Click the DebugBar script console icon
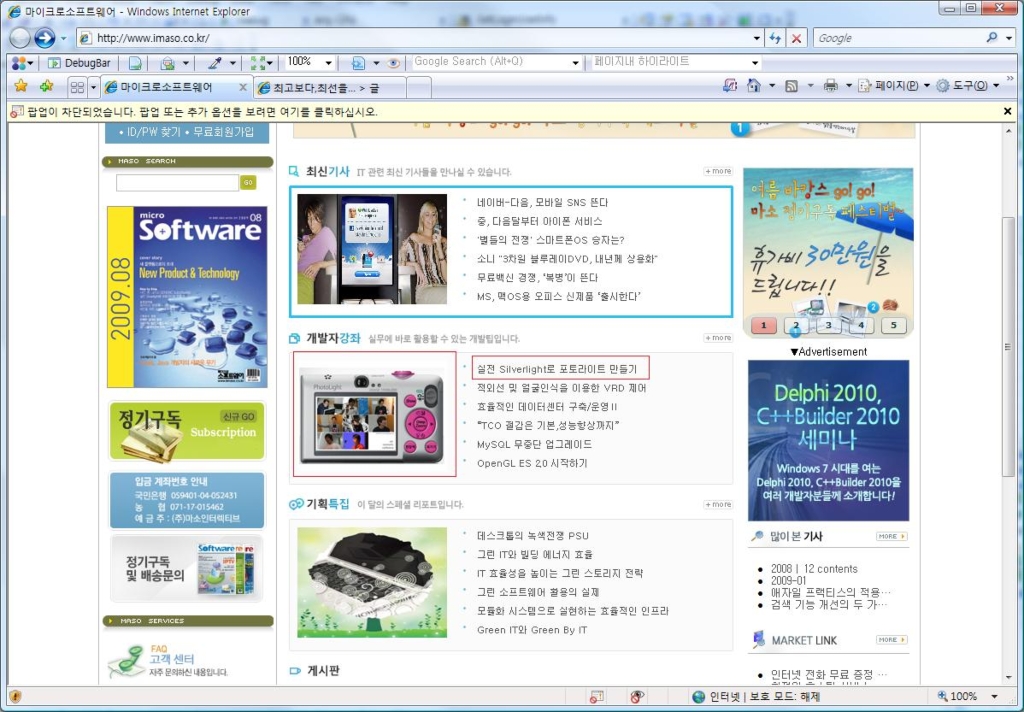The width and height of the screenshot is (1024, 712). [359, 63]
